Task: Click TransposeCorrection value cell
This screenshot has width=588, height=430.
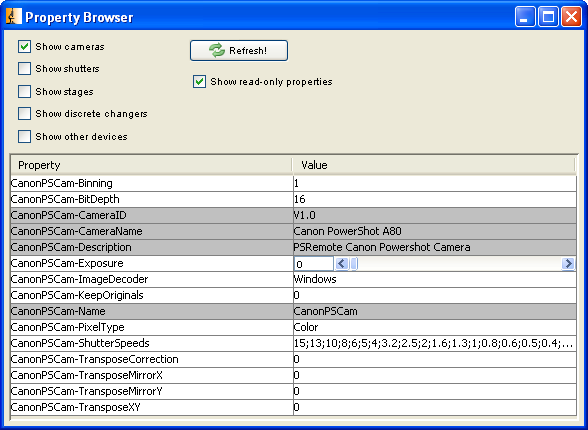Action: (x=435, y=360)
